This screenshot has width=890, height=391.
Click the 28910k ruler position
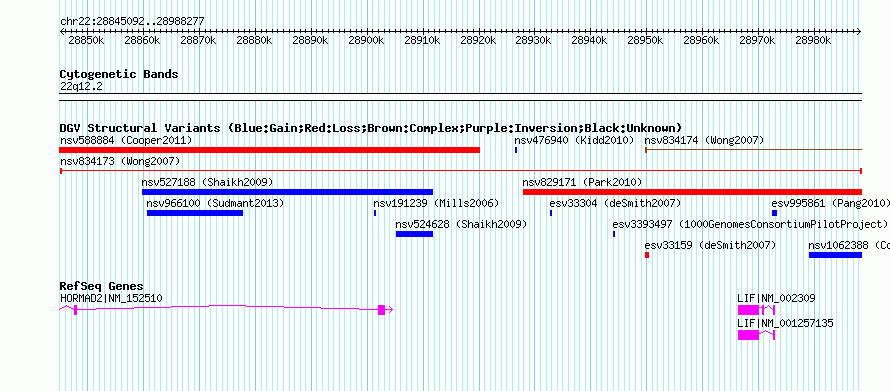[422, 40]
